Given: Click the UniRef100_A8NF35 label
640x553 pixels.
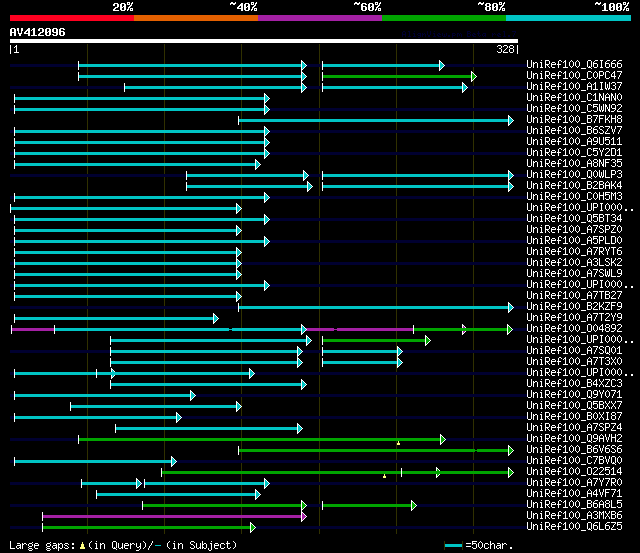Looking at the screenshot, I should (574, 164).
